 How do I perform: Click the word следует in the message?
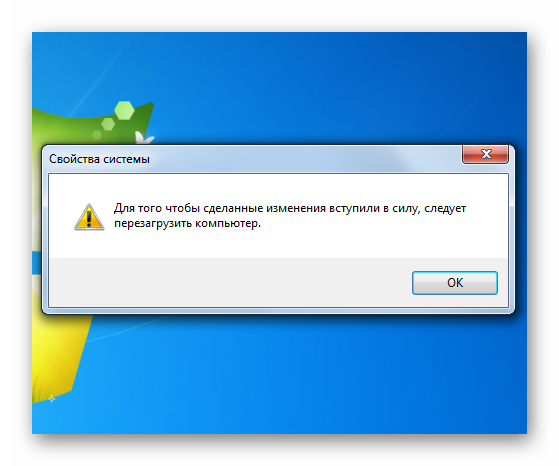click(x=445, y=208)
